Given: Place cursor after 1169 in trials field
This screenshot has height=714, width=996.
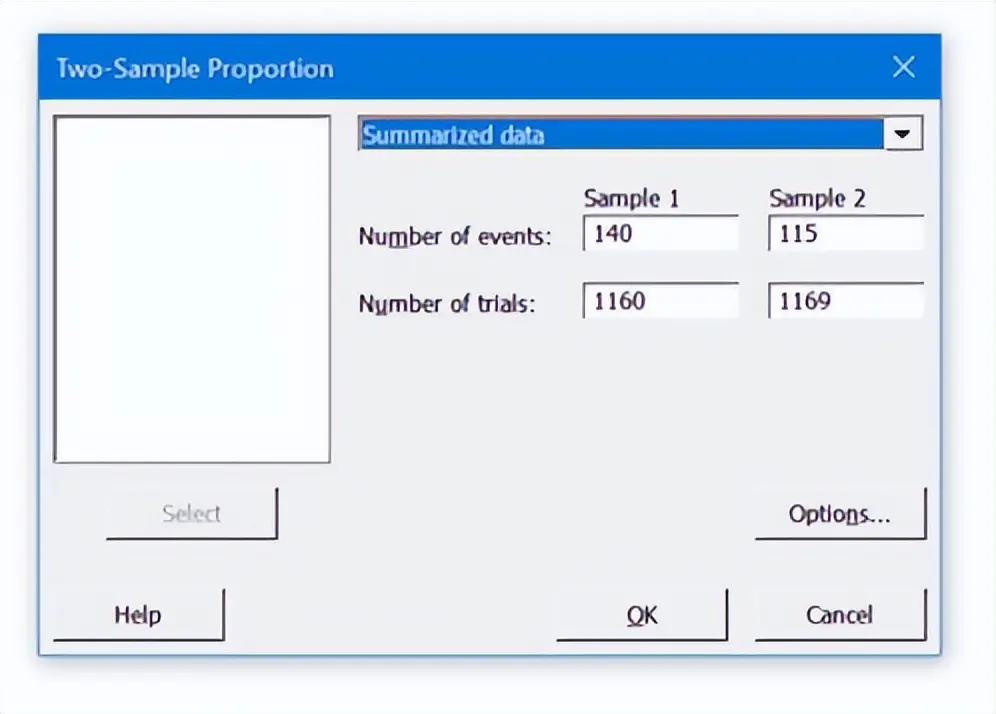Looking at the screenshot, I should point(833,300).
